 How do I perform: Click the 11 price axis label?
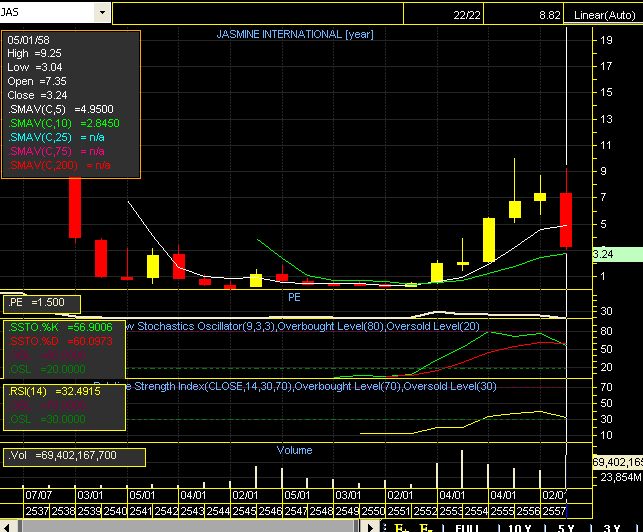pos(606,145)
